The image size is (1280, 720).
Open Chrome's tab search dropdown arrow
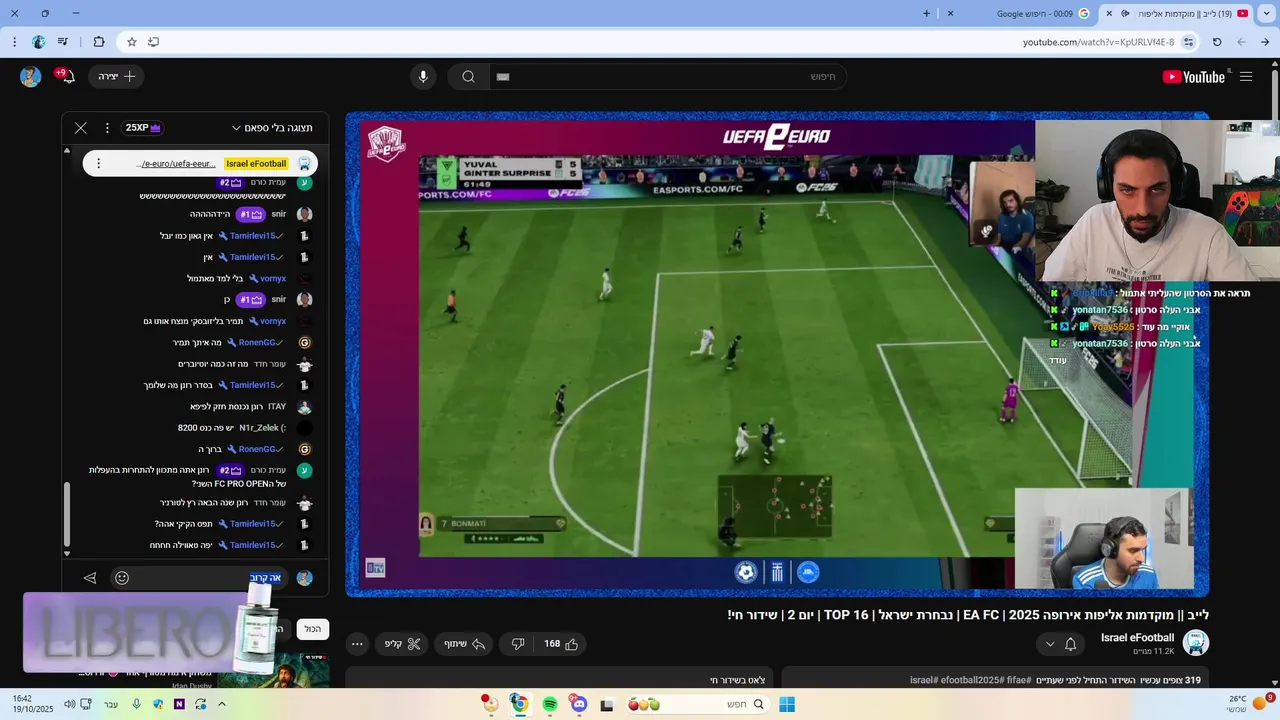1265,14
